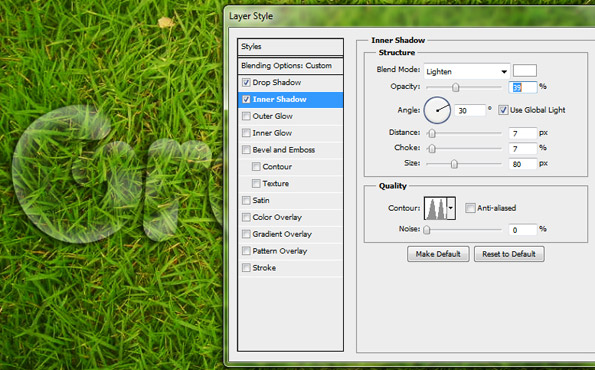Image resolution: width=595 pixels, height=370 pixels.
Task: Select the Gradient Overlay style label
Action: pos(282,234)
